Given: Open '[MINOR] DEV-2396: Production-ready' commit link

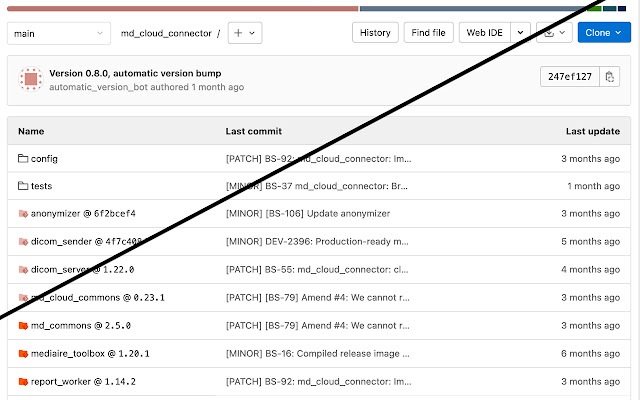Looking at the screenshot, I should (x=317, y=242).
